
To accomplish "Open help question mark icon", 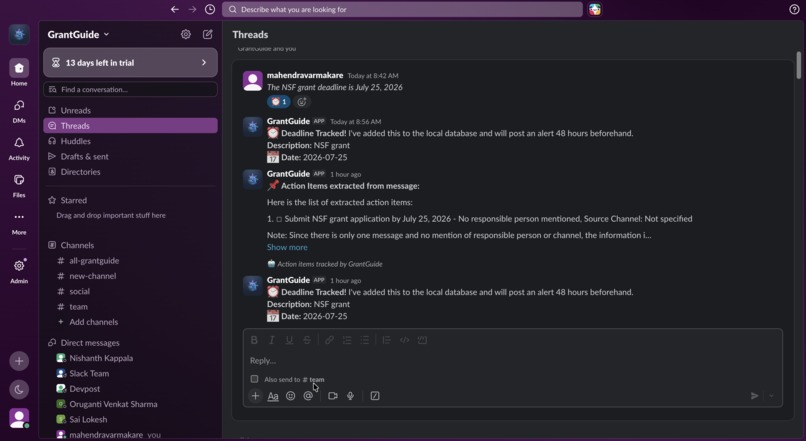I will click(794, 9).
